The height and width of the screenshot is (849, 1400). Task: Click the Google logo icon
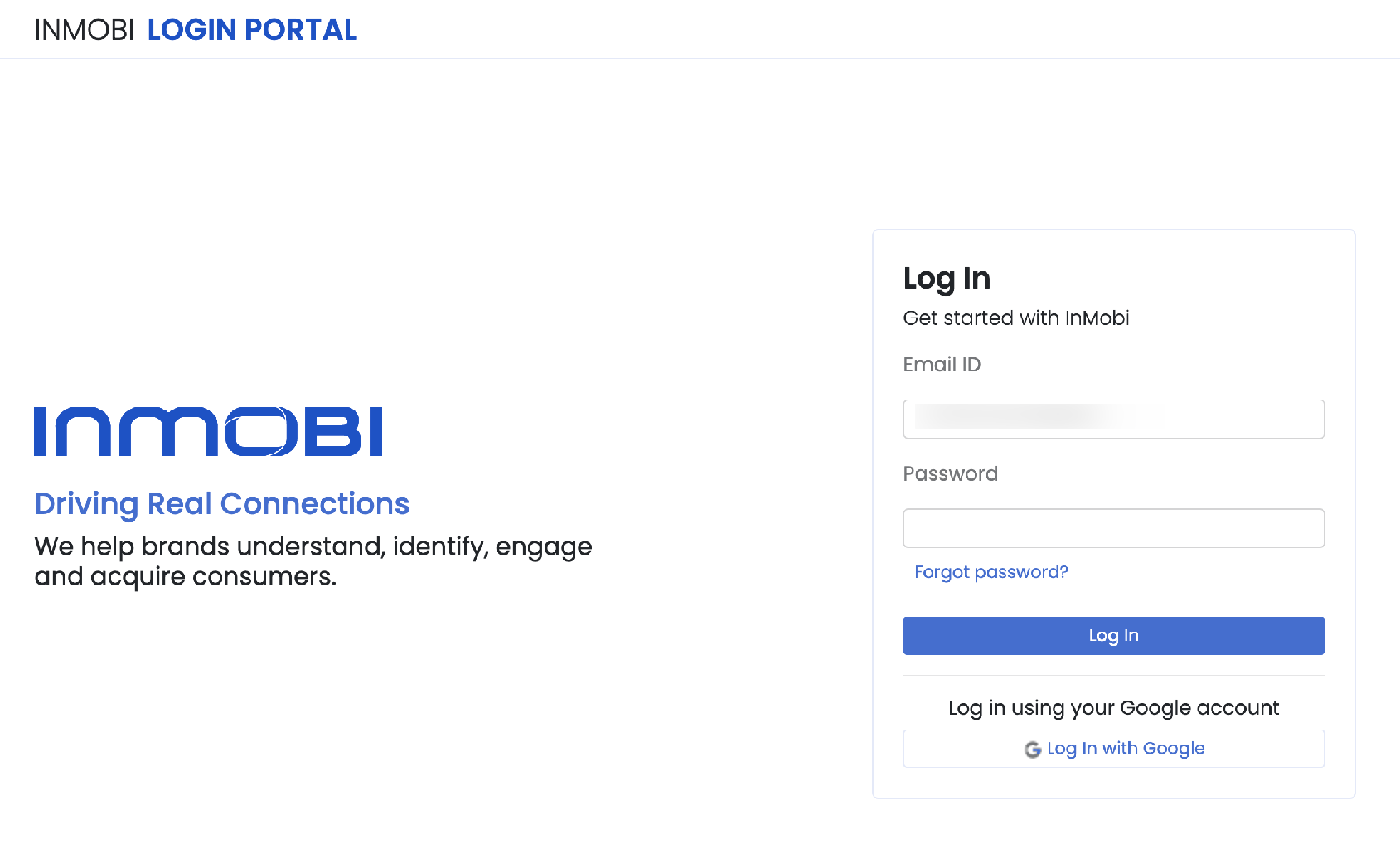coord(1032,750)
